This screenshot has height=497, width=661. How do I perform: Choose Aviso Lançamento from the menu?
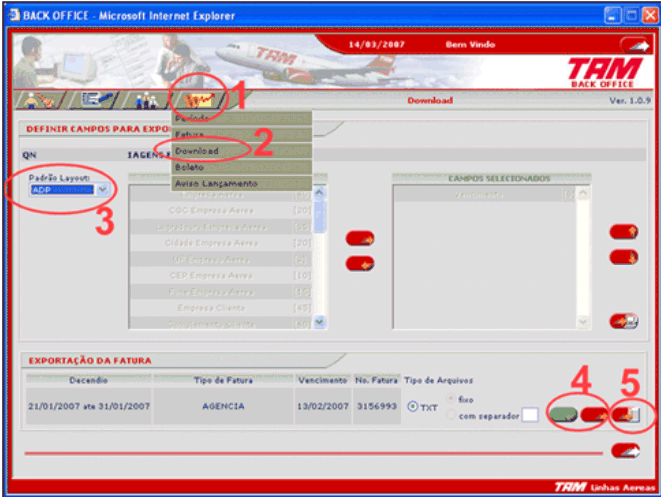pyautogui.click(x=242, y=184)
